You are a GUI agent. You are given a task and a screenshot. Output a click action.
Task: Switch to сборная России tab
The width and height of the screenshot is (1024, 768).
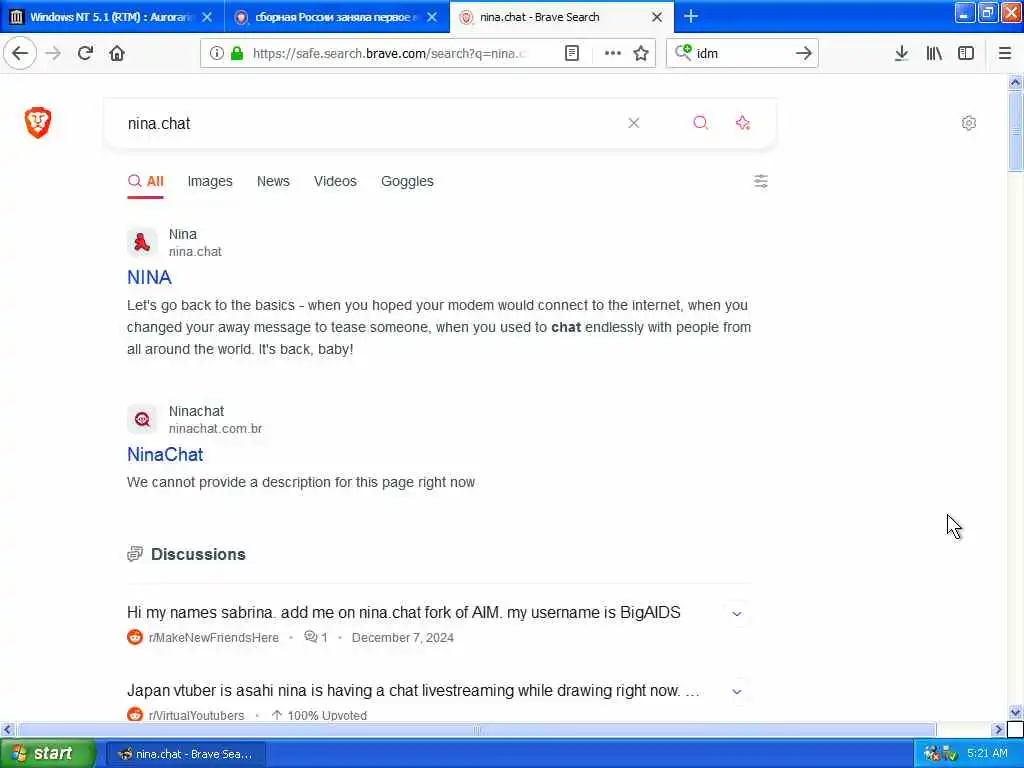(337, 17)
